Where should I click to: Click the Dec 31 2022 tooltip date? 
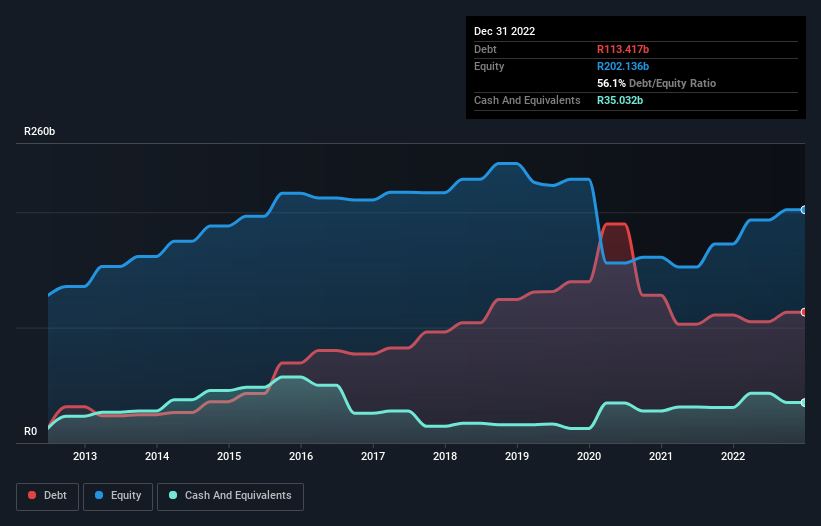pos(504,31)
